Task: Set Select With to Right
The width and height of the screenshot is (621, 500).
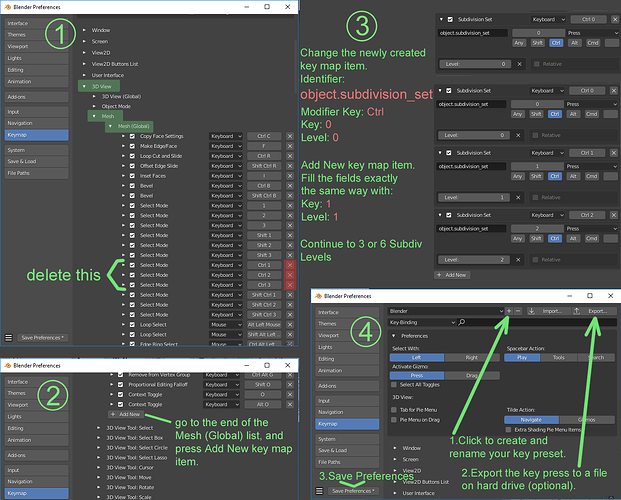Action: 472,357
